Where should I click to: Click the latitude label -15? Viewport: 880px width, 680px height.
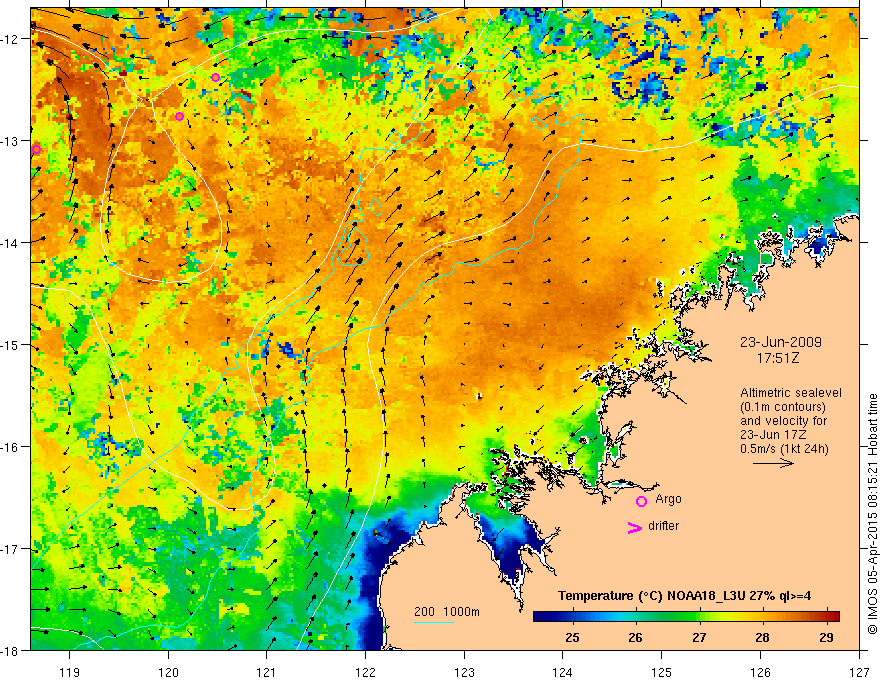pos(11,345)
